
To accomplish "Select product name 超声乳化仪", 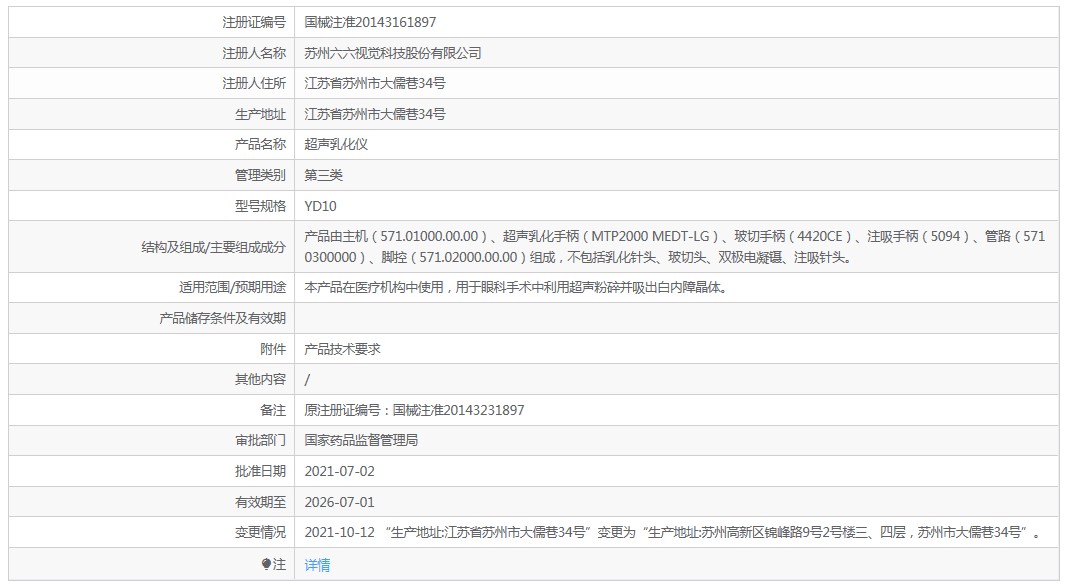I will 336,144.
